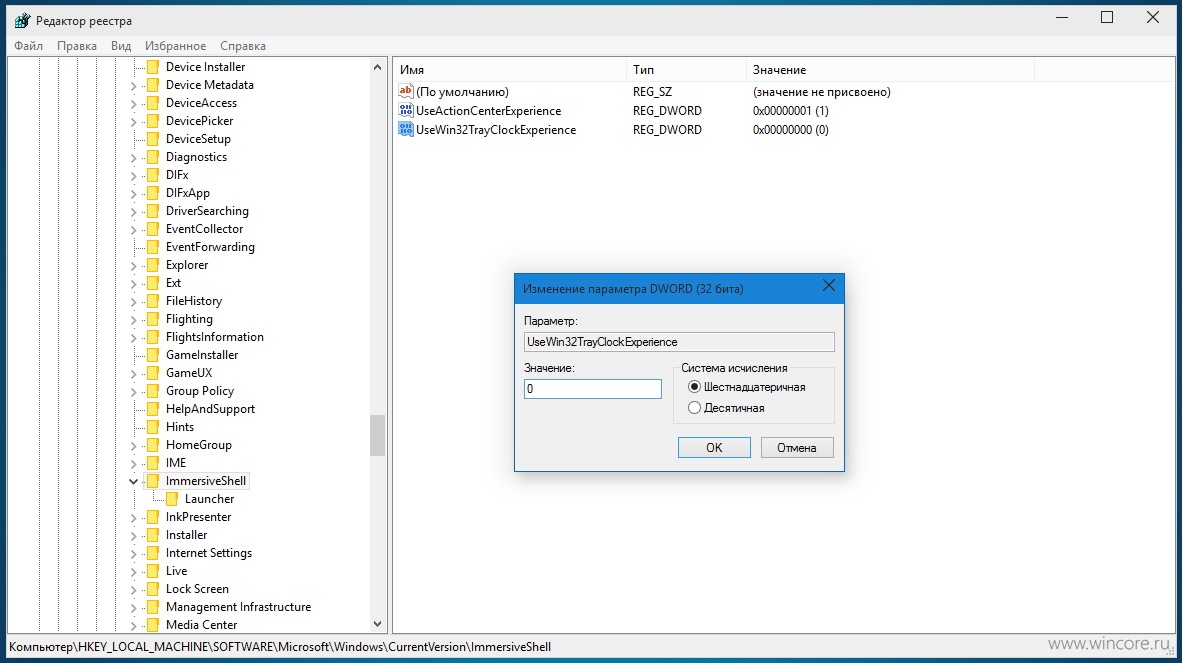Select the FlightsInformation tree item
1182x663 pixels.
point(215,337)
